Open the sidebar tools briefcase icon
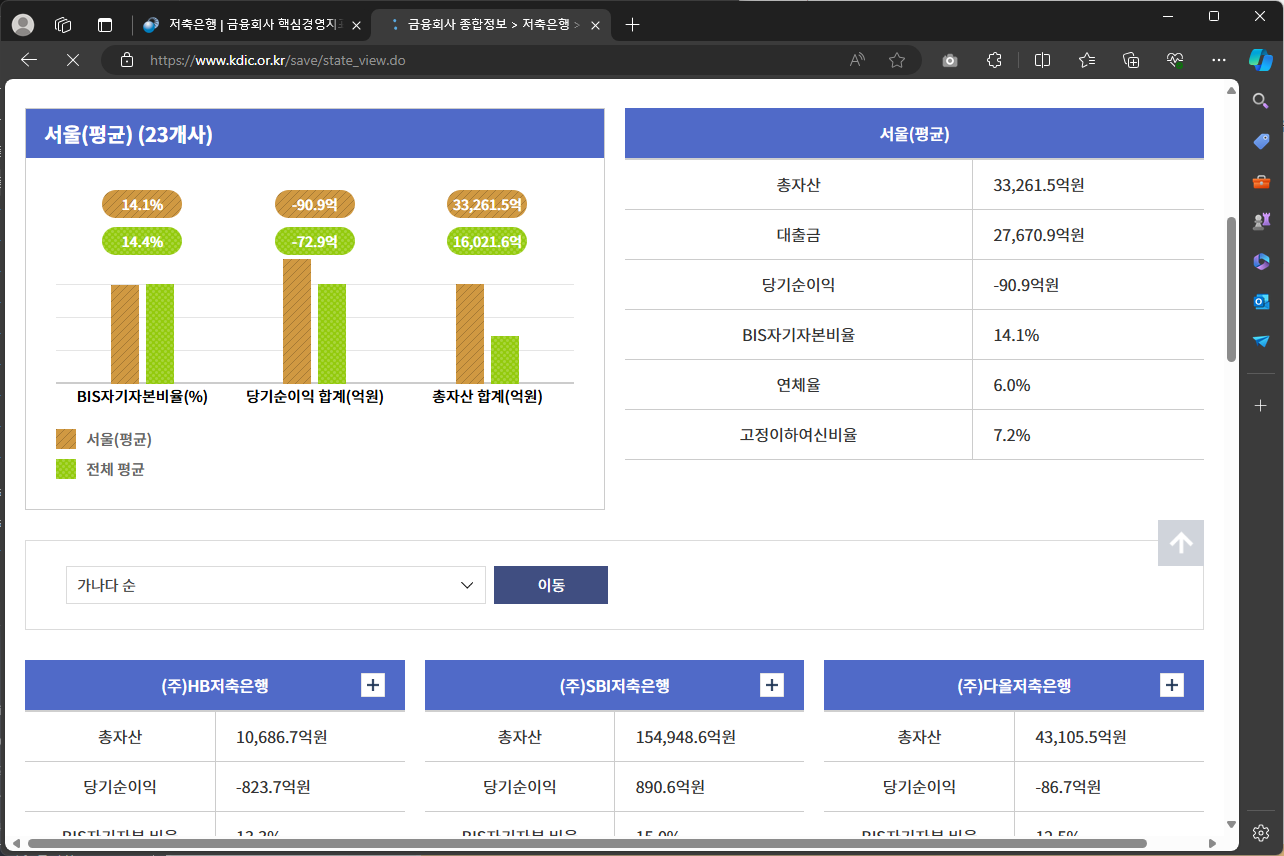The width and height of the screenshot is (1284, 856). [1261, 182]
